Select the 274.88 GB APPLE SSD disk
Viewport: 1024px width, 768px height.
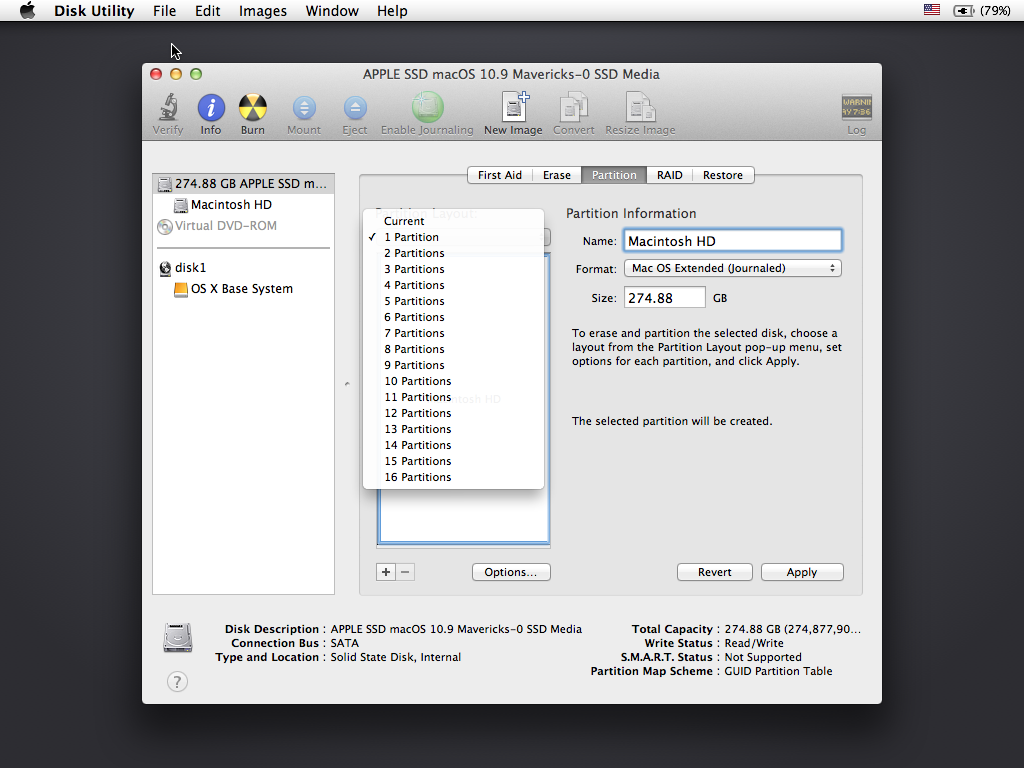pos(244,184)
